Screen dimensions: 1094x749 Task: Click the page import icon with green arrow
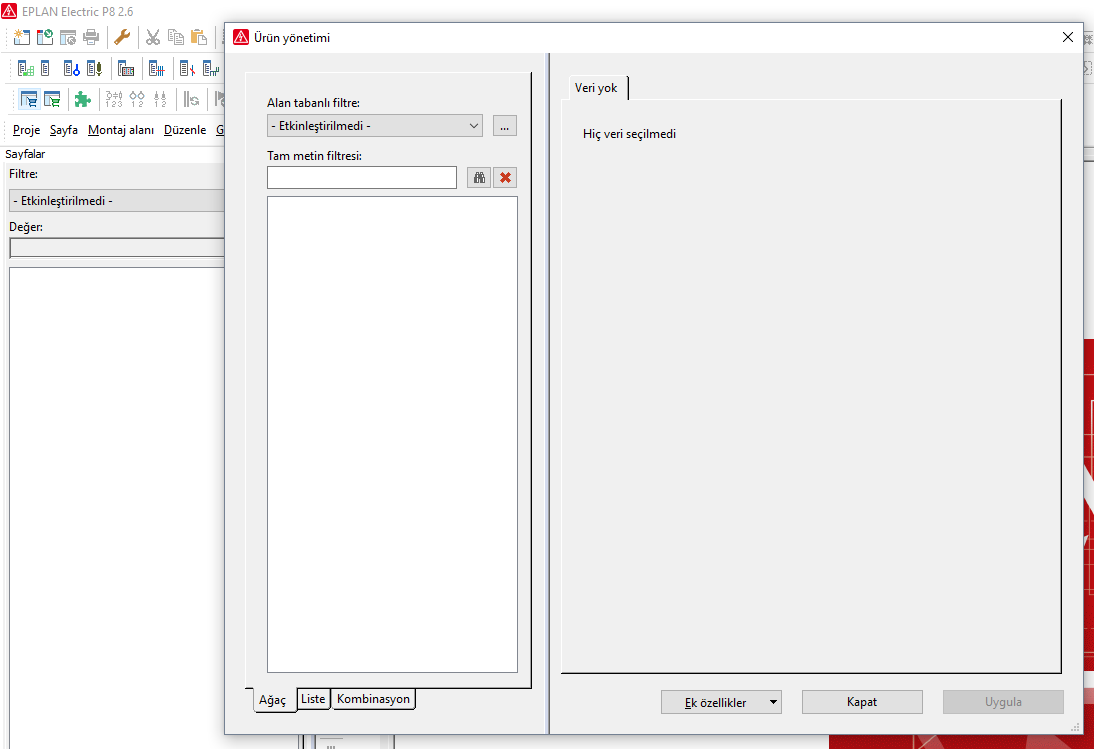click(x=45, y=37)
